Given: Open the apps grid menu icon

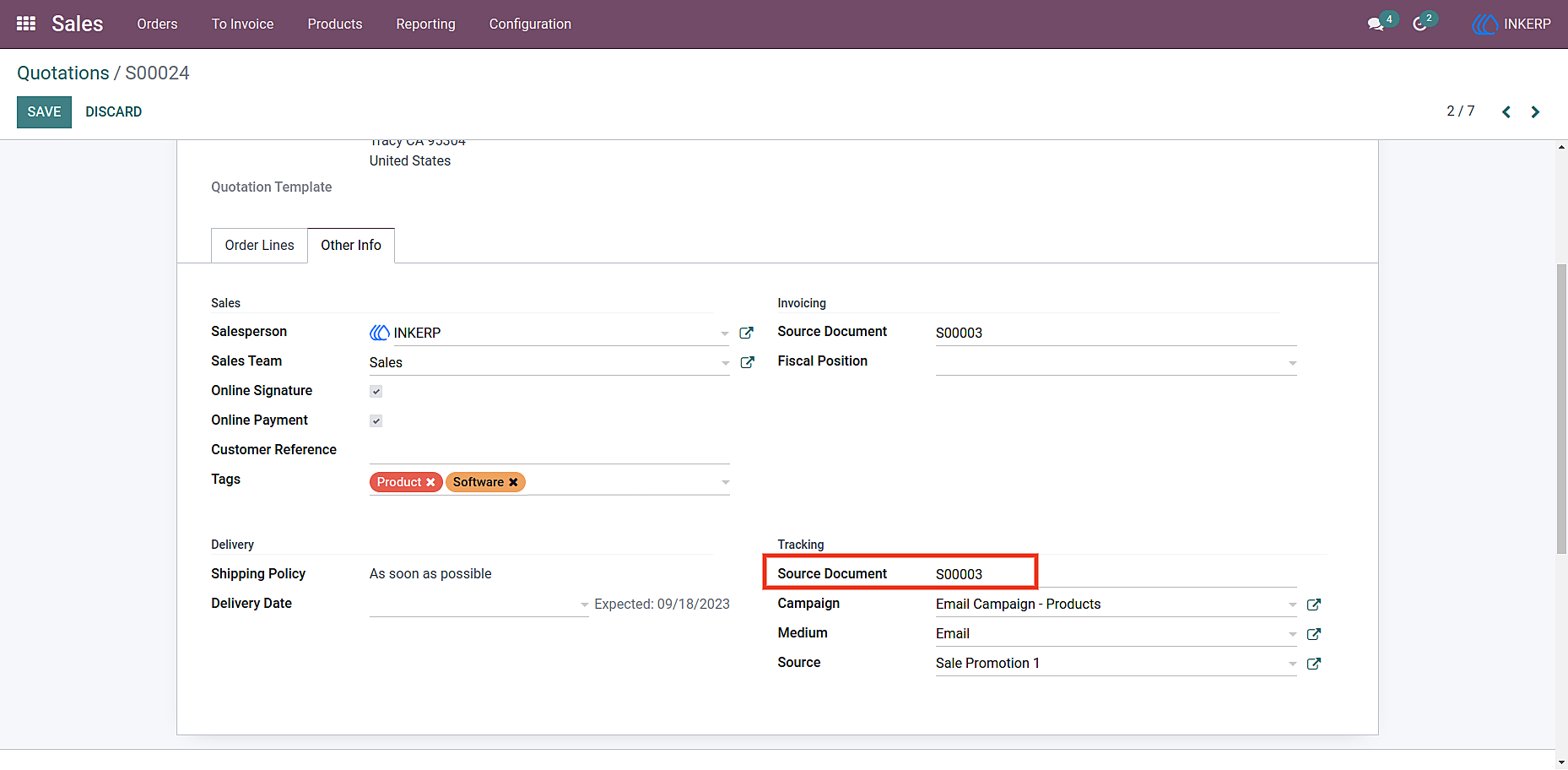Looking at the screenshot, I should (26, 24).
